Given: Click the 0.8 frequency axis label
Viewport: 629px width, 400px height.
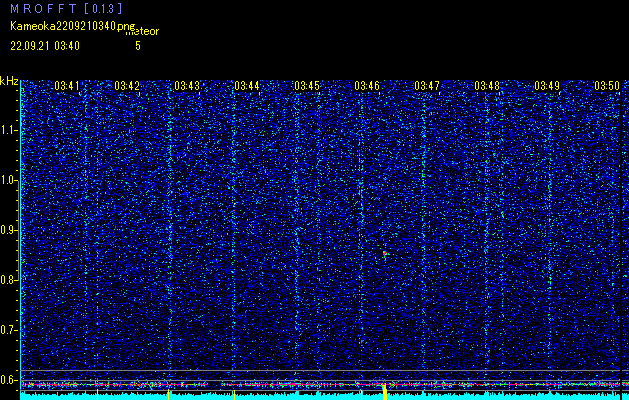Looking at the screenshot, I should (9, 280).
